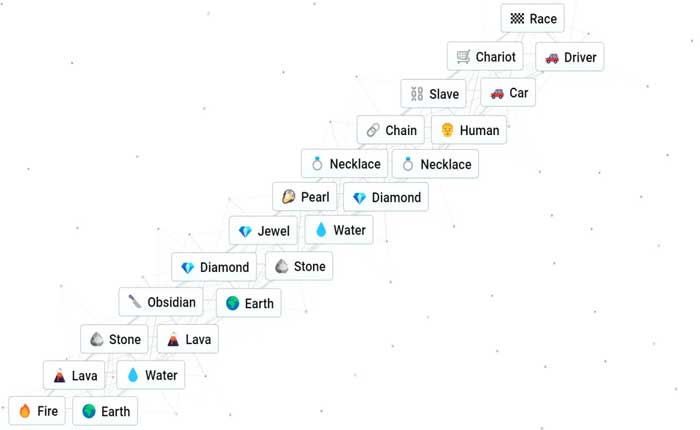Click the Stone tile beside Diamond
Viewport: 700px width, 430px height.
coord(299,267)
